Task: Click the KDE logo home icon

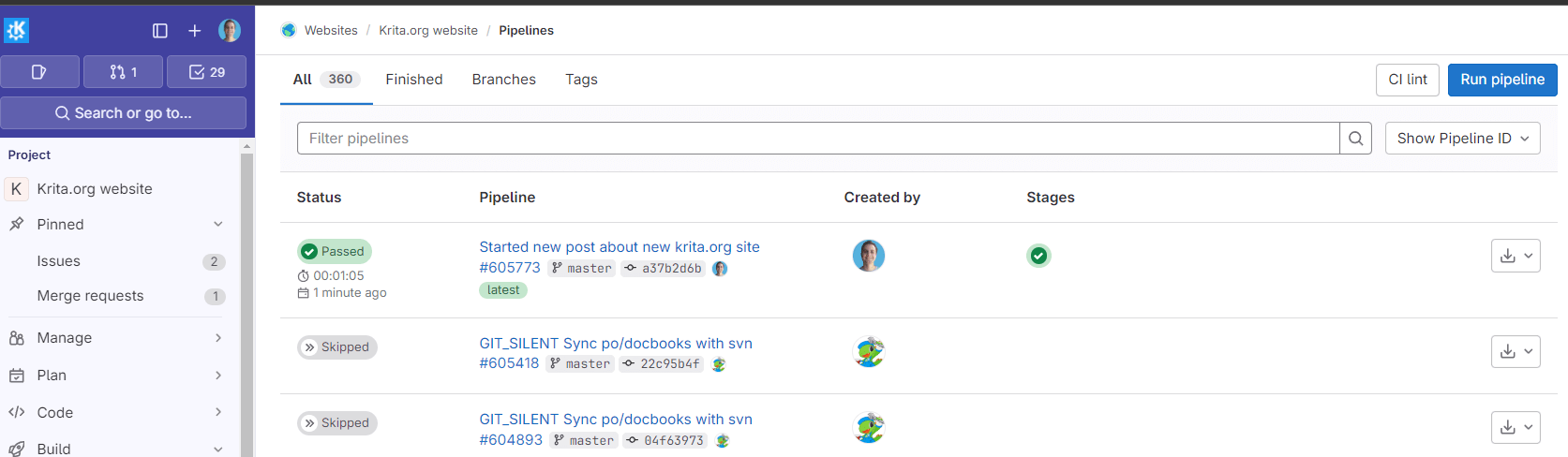Action: (17, 31)
